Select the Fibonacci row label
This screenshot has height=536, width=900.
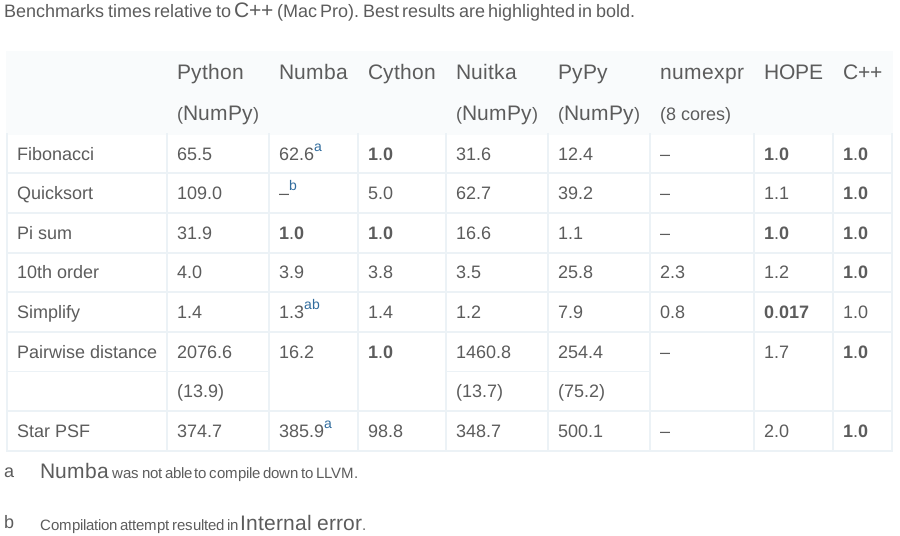point(55,154)
